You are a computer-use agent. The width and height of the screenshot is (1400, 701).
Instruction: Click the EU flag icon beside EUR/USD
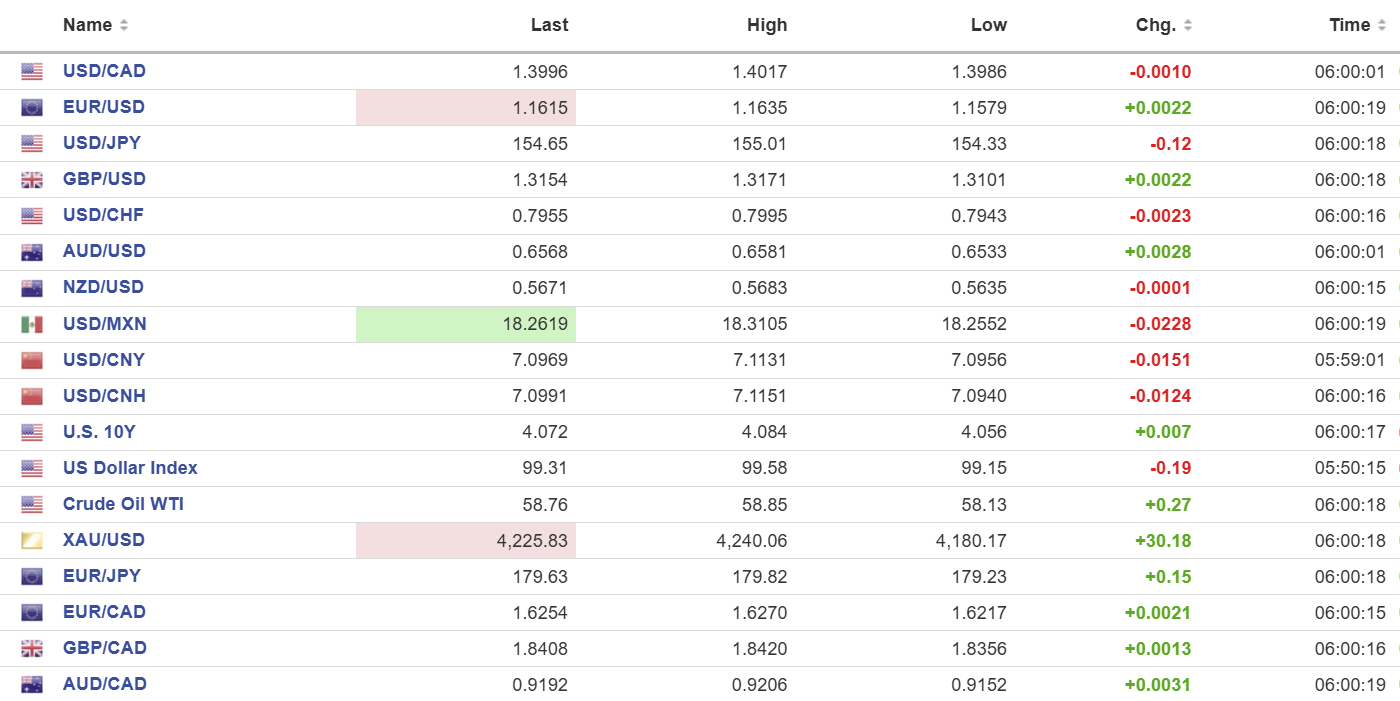point(32,108)
